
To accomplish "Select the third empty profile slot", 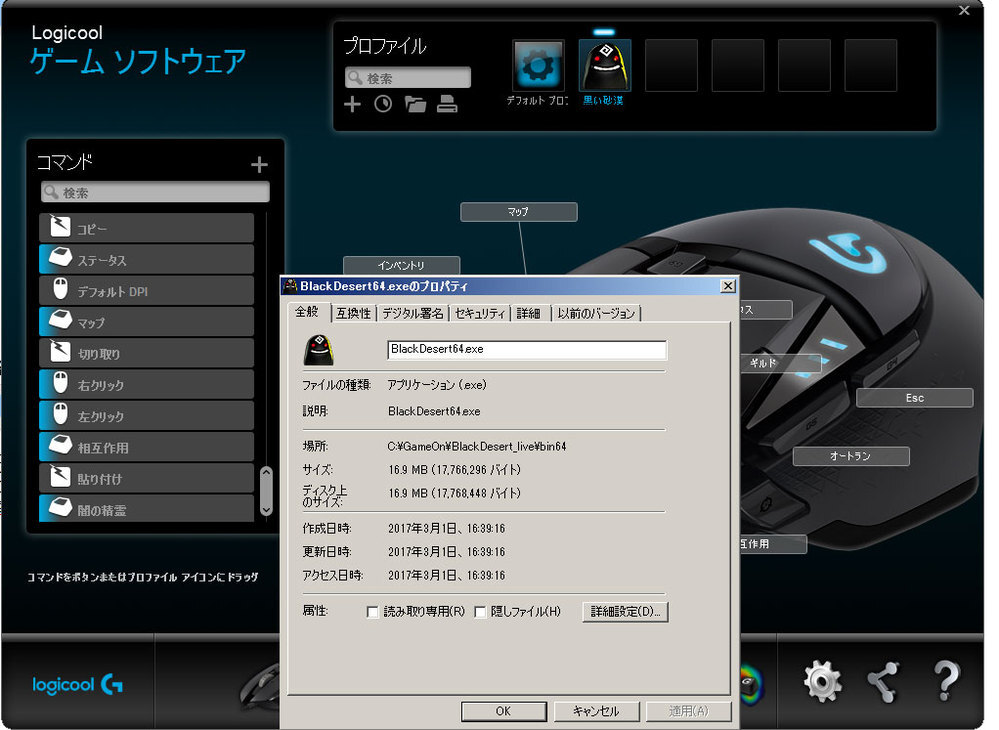I will tap(804, 66).
